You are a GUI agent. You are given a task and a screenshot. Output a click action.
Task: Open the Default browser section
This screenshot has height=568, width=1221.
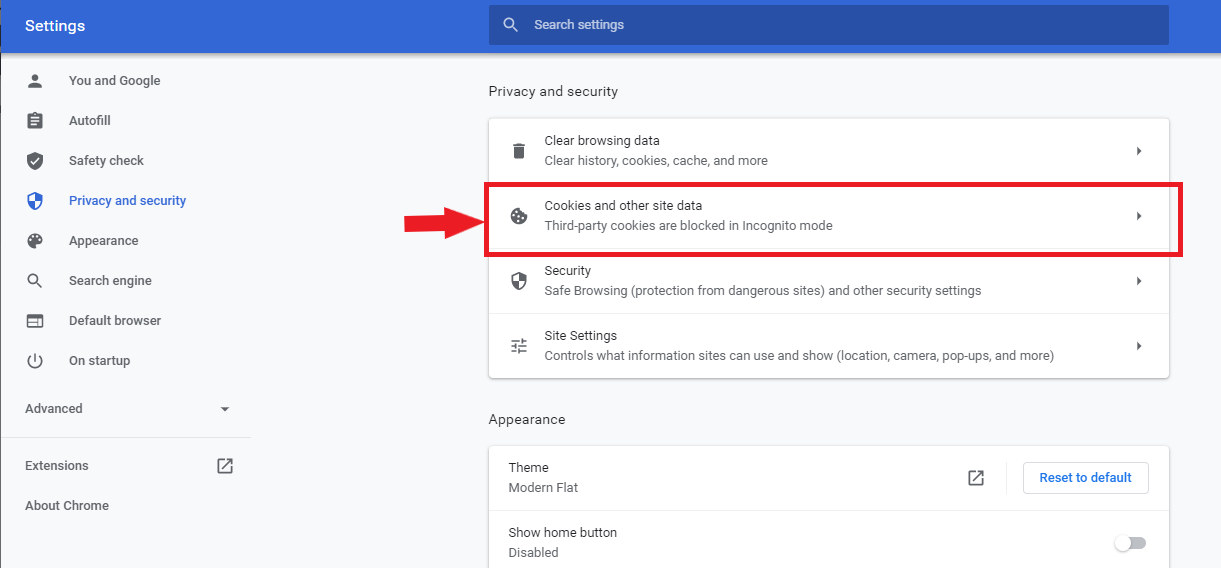pyautogui.click(x=115, y=321)
